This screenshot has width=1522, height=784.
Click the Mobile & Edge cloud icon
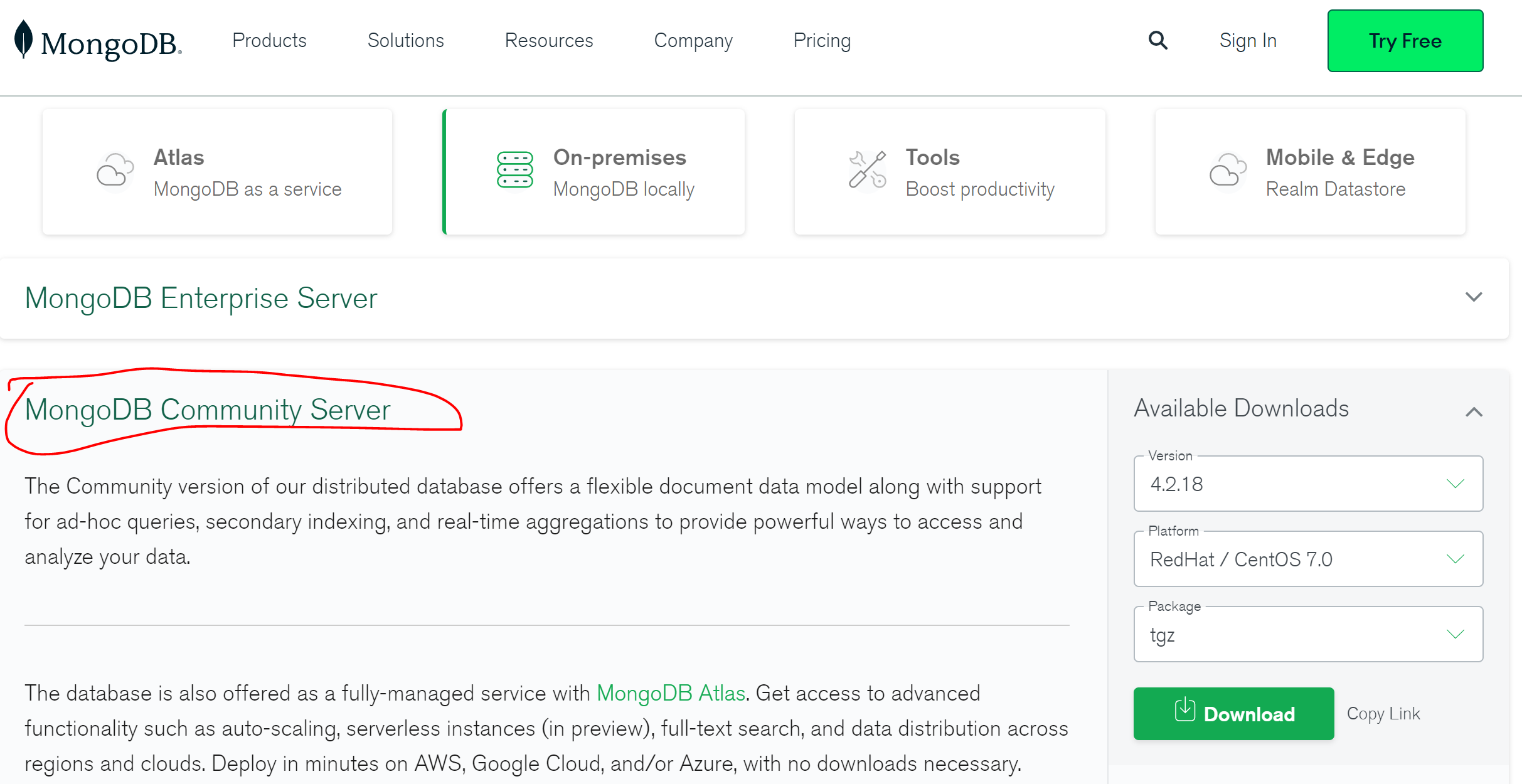coord(1227,170)
